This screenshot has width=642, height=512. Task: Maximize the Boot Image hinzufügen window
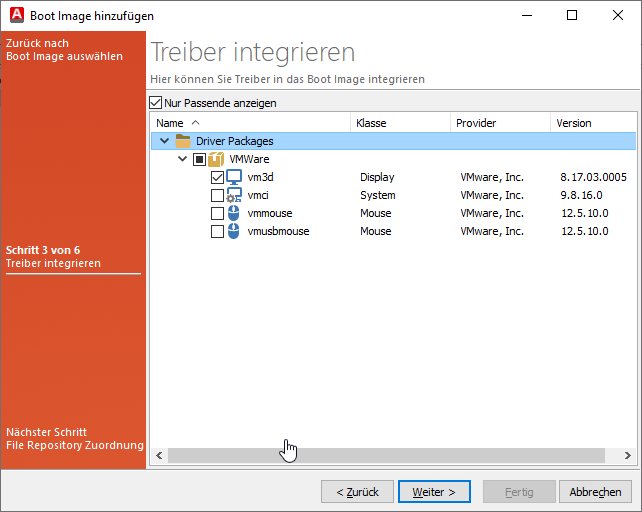572,15
